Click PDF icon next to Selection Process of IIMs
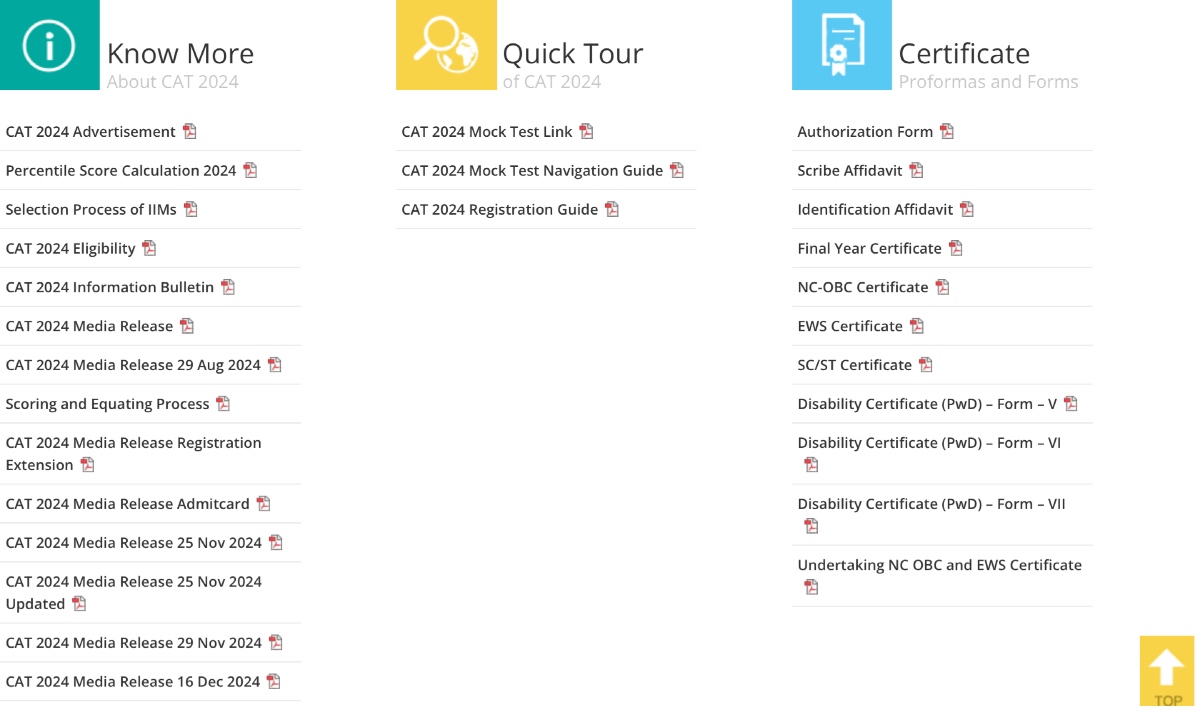This screenshot has width=1200, height=720. [x=191, y=209]
